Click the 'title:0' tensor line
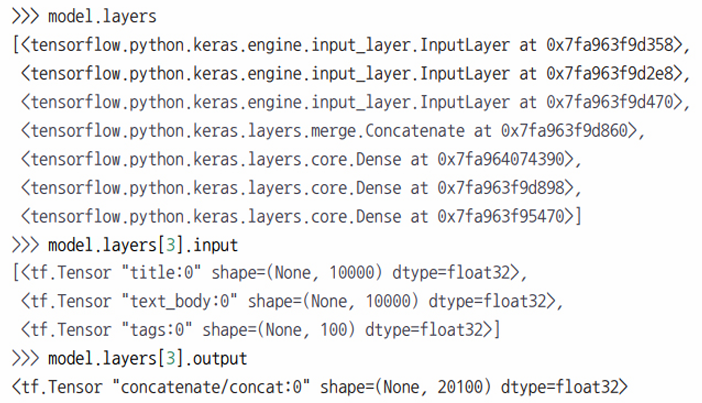The height and width of the screenshot is (403, 702). (270, 273)
